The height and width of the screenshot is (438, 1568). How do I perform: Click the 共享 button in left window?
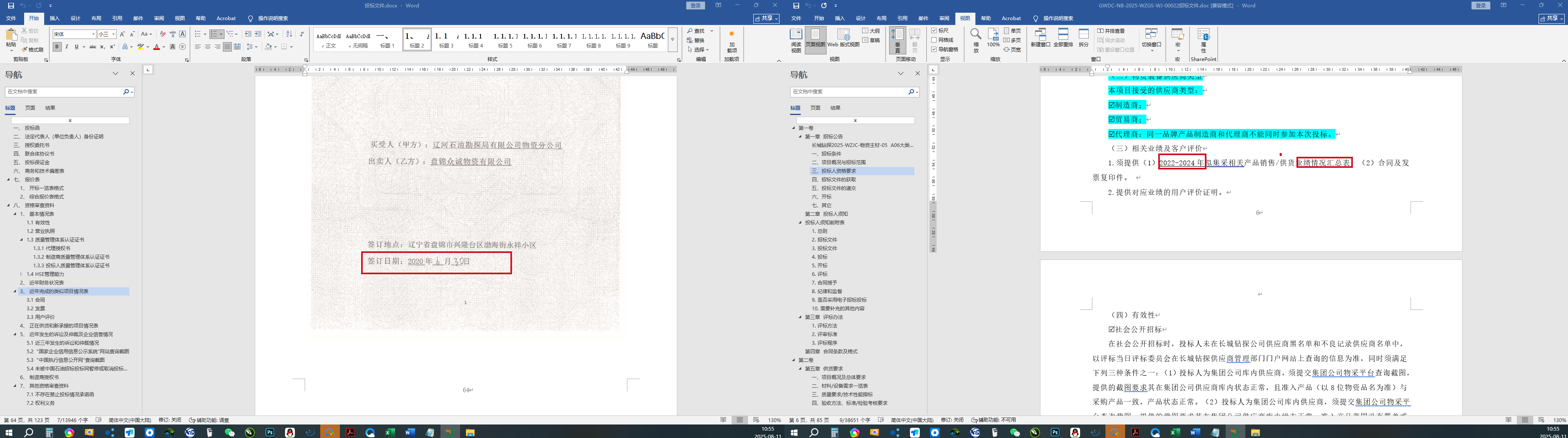click(x=766, y=19)
